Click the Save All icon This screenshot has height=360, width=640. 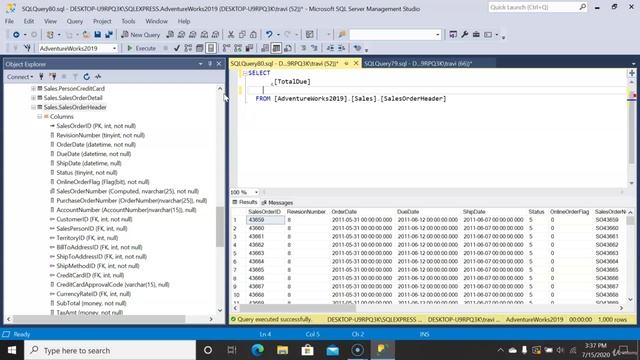click(109, 35)
